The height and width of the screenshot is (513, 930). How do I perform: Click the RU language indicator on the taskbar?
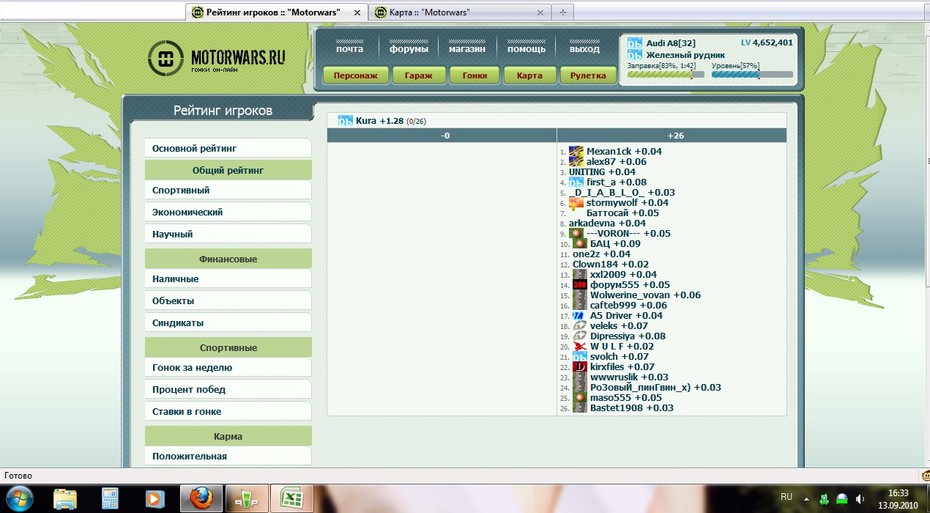[786, 496]
